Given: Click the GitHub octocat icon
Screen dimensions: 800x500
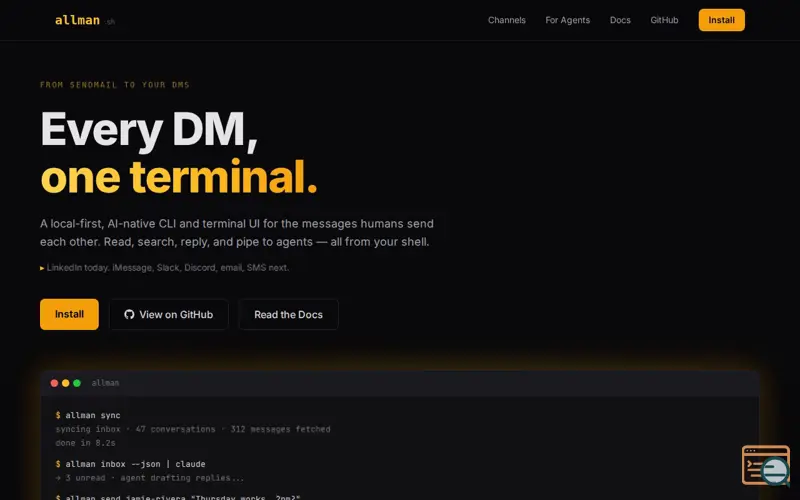Looking at the screenshot, I should 129,314.
